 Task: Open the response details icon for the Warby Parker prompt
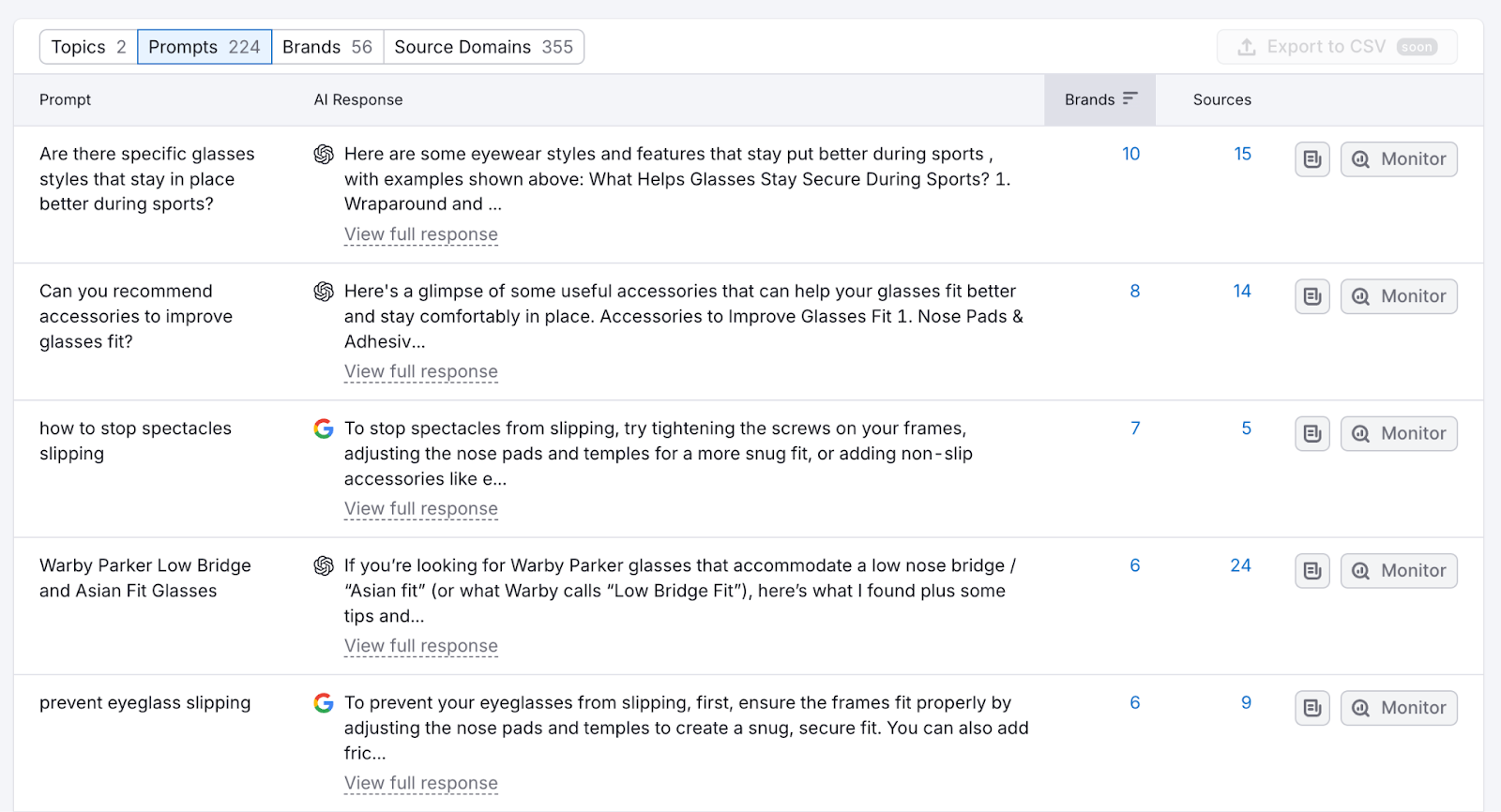[1312, 571]
